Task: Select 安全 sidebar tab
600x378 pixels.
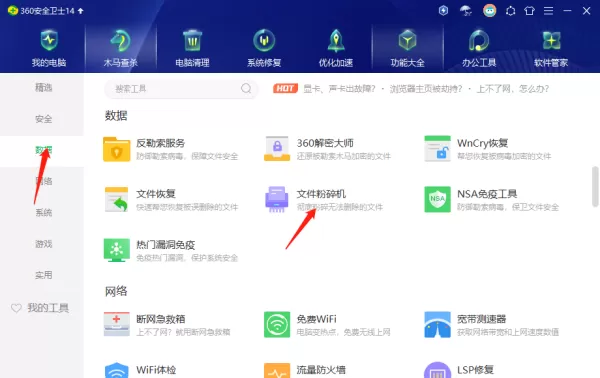Action: [x=44, y=119]
